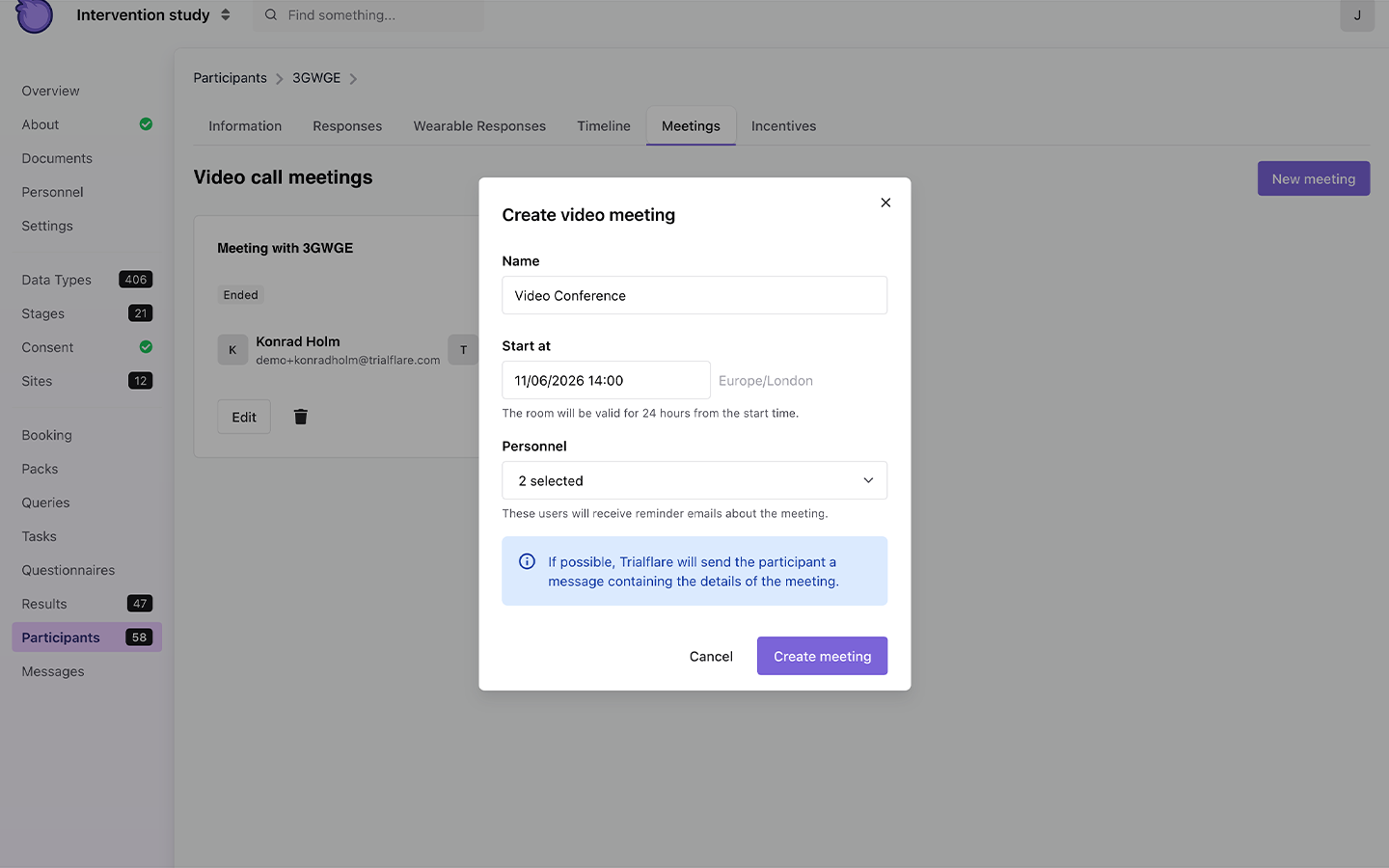The width and height of the screenshot is (1389, 868).
Task: Click the info icon in the blue notice
Action: [528, 561]
